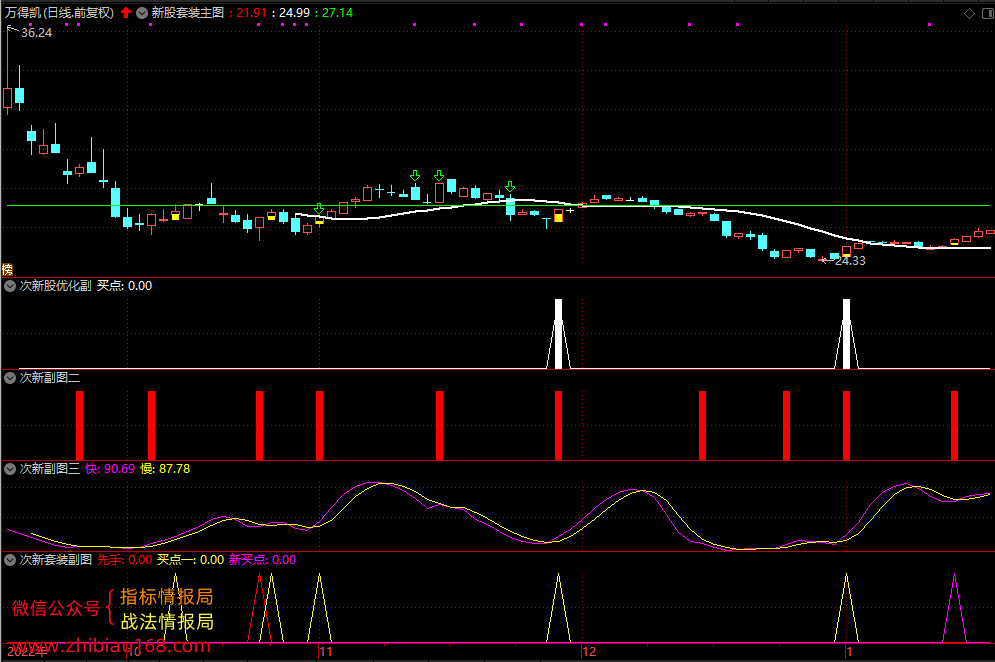The image size is (995, 662).
Task: Click the last green down arrow signal
Action: pos(510,187)
